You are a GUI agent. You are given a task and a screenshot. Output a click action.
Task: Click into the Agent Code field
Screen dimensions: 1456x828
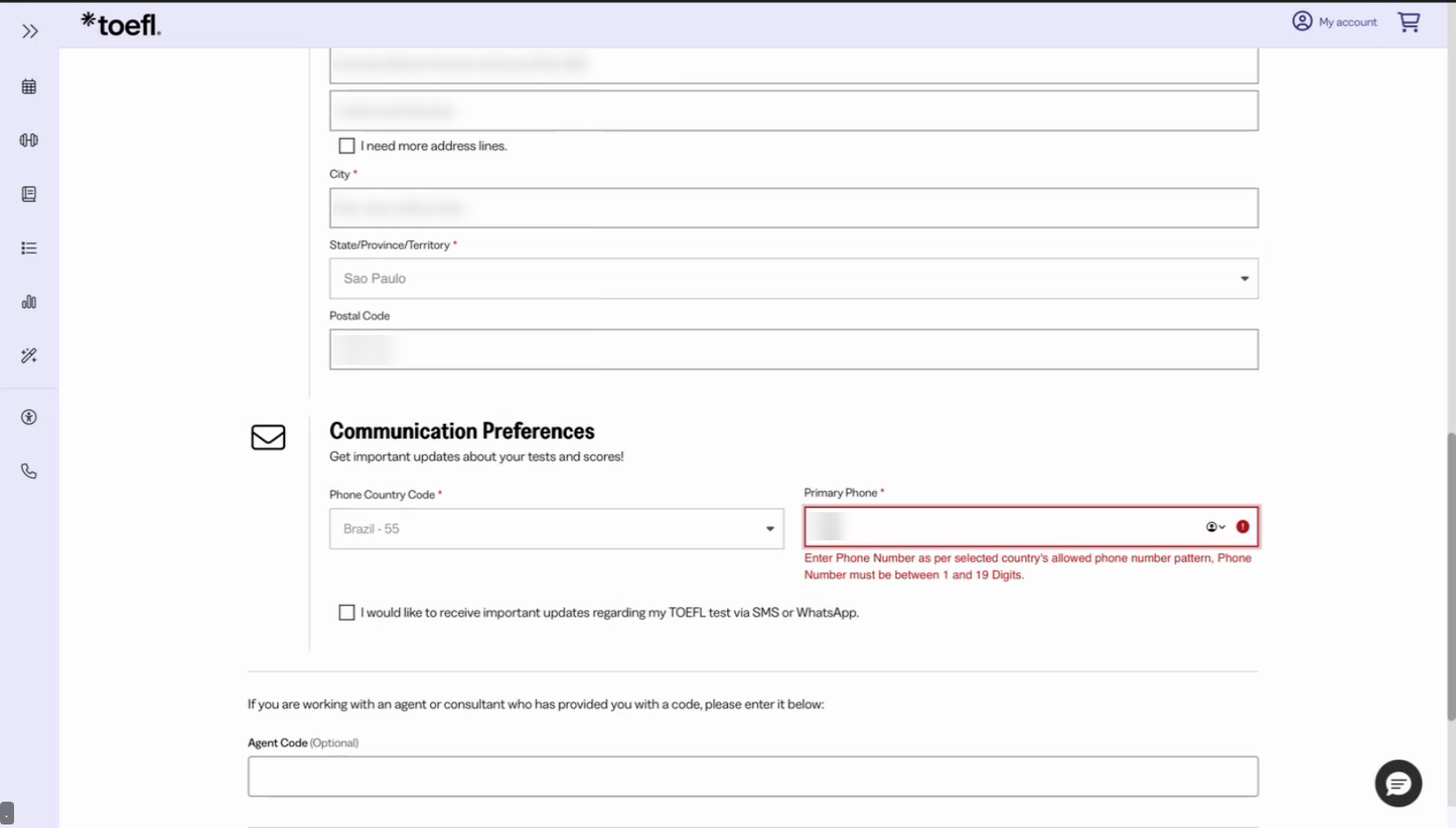pyautogui.click(x=753, y=776)
